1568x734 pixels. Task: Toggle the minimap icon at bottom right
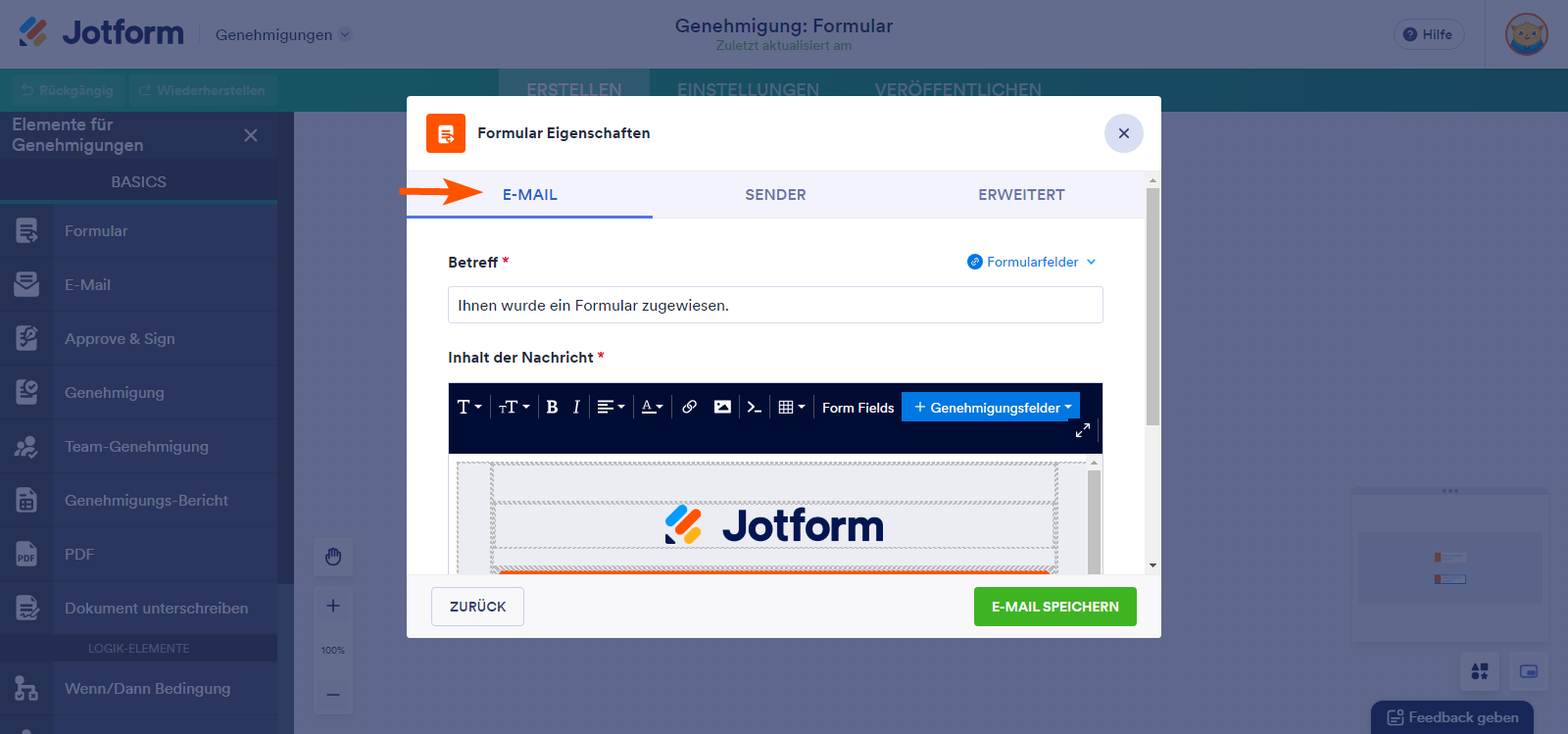click(1529, 671)
